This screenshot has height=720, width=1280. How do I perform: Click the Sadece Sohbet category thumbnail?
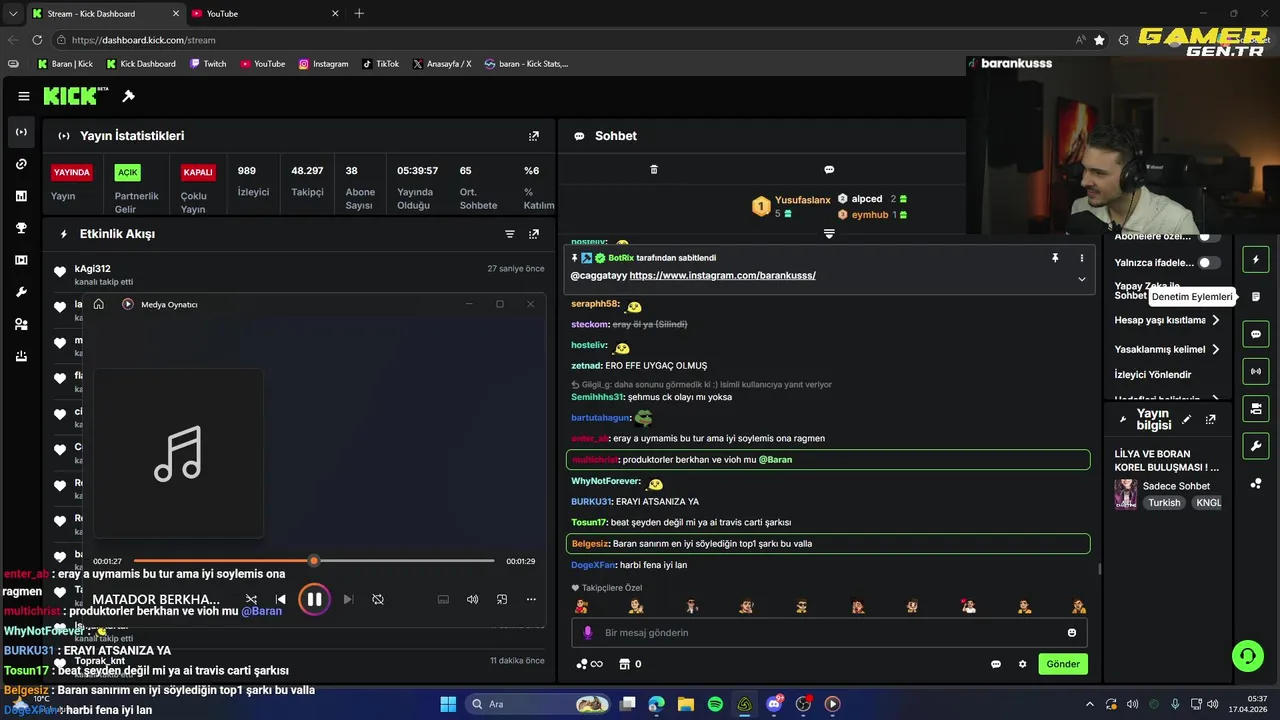[x=1126, y=494]
